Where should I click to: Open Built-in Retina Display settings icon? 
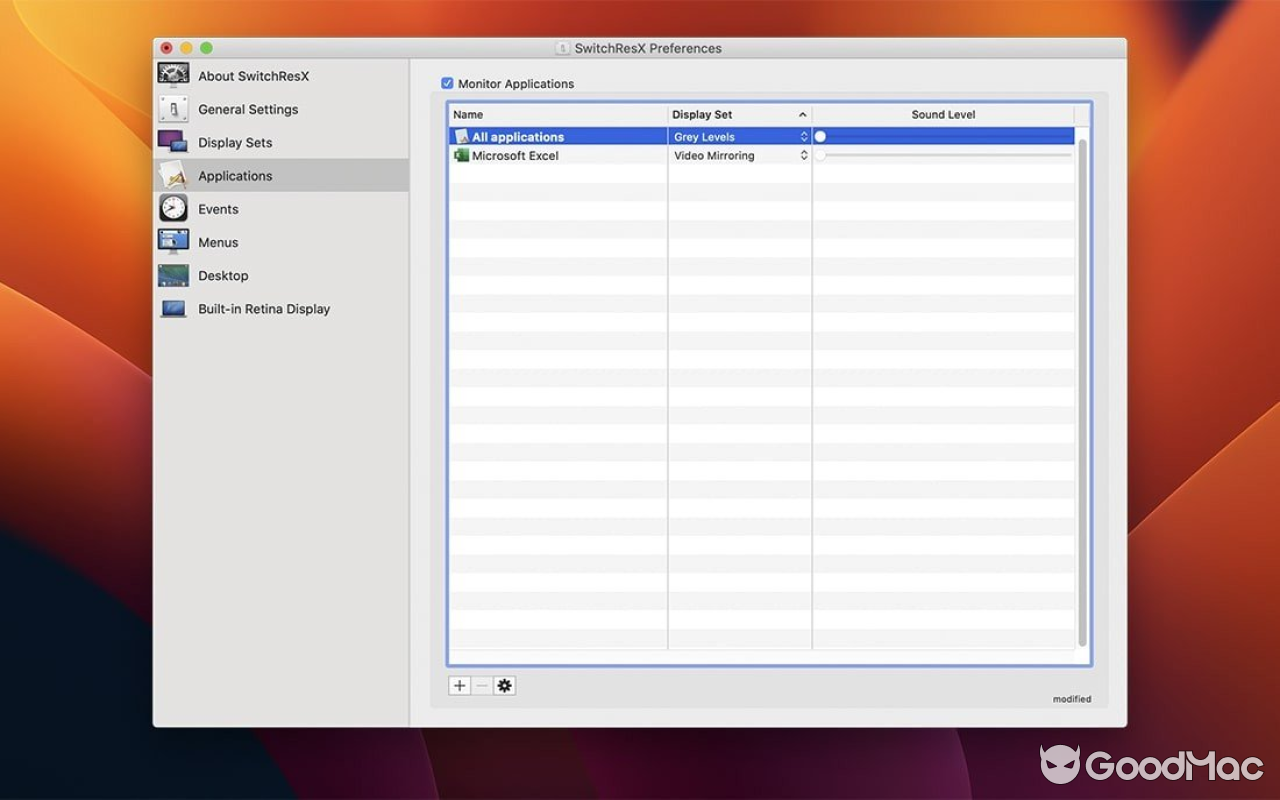click(172, 308)
